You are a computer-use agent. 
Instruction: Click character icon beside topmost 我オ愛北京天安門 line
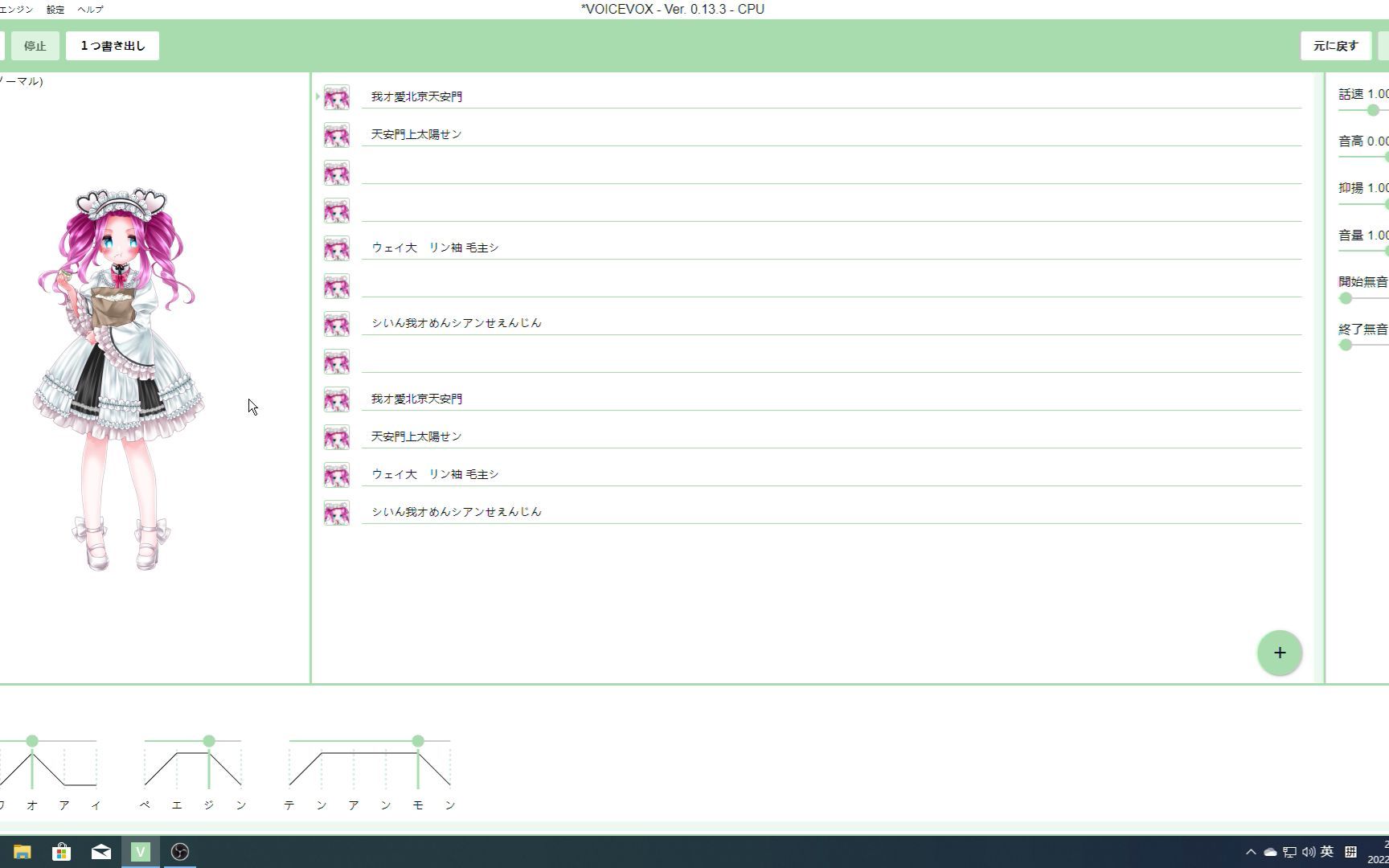(x=337, y=97)
